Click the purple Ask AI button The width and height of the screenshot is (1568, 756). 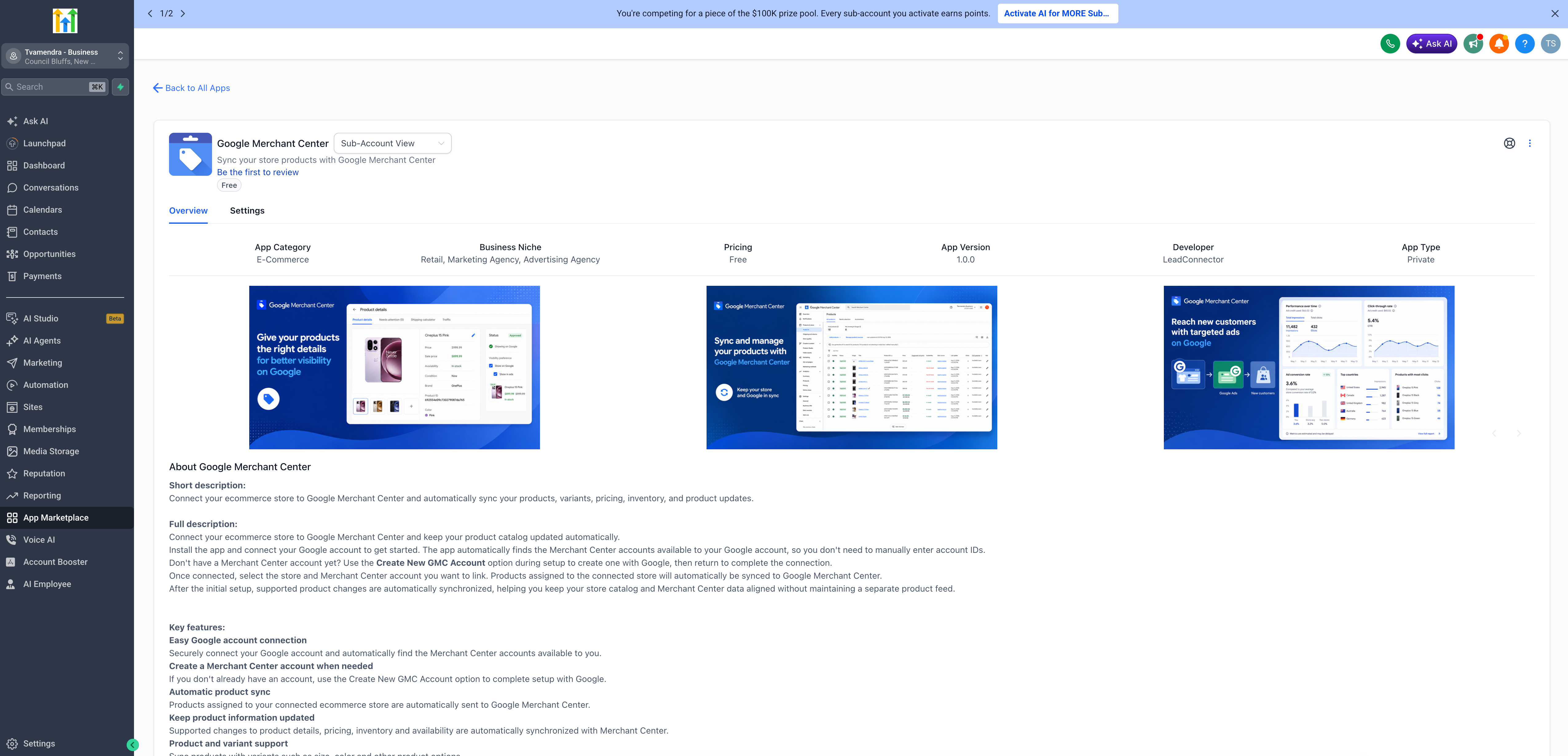tap(1432, 44)
